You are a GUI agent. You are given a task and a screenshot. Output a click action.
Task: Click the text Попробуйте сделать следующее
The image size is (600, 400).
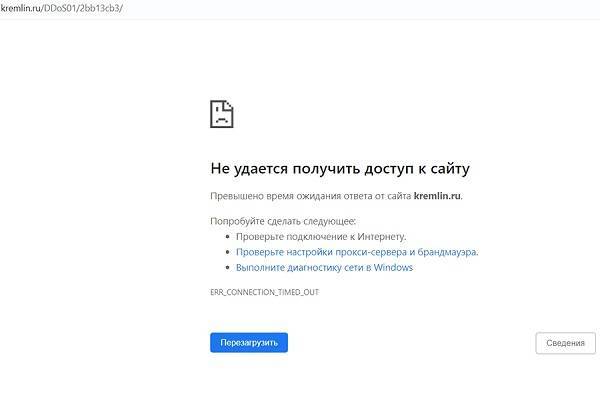click(x=283, y=221)
